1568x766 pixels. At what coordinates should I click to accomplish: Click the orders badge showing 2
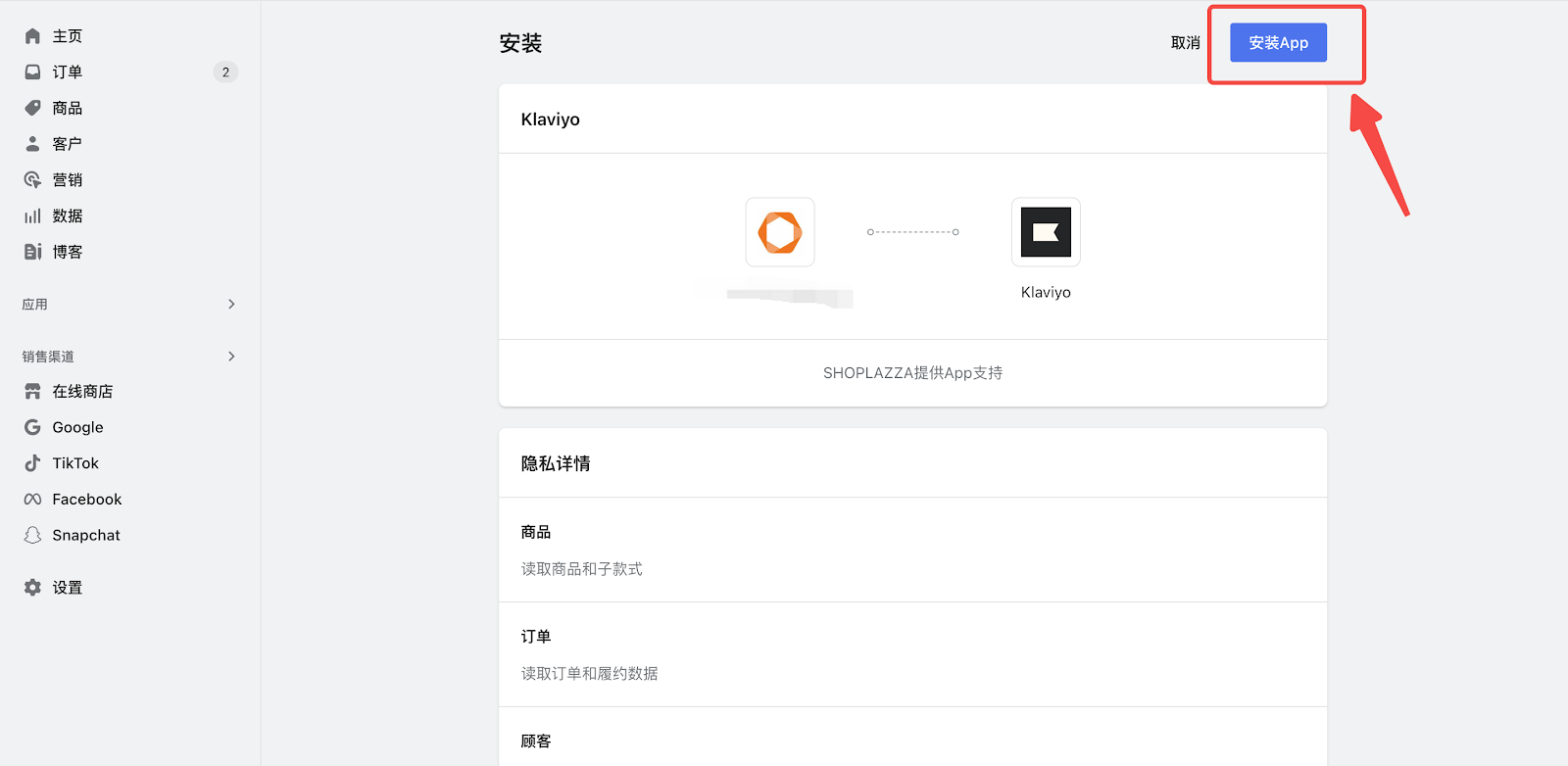pos(225,72)
